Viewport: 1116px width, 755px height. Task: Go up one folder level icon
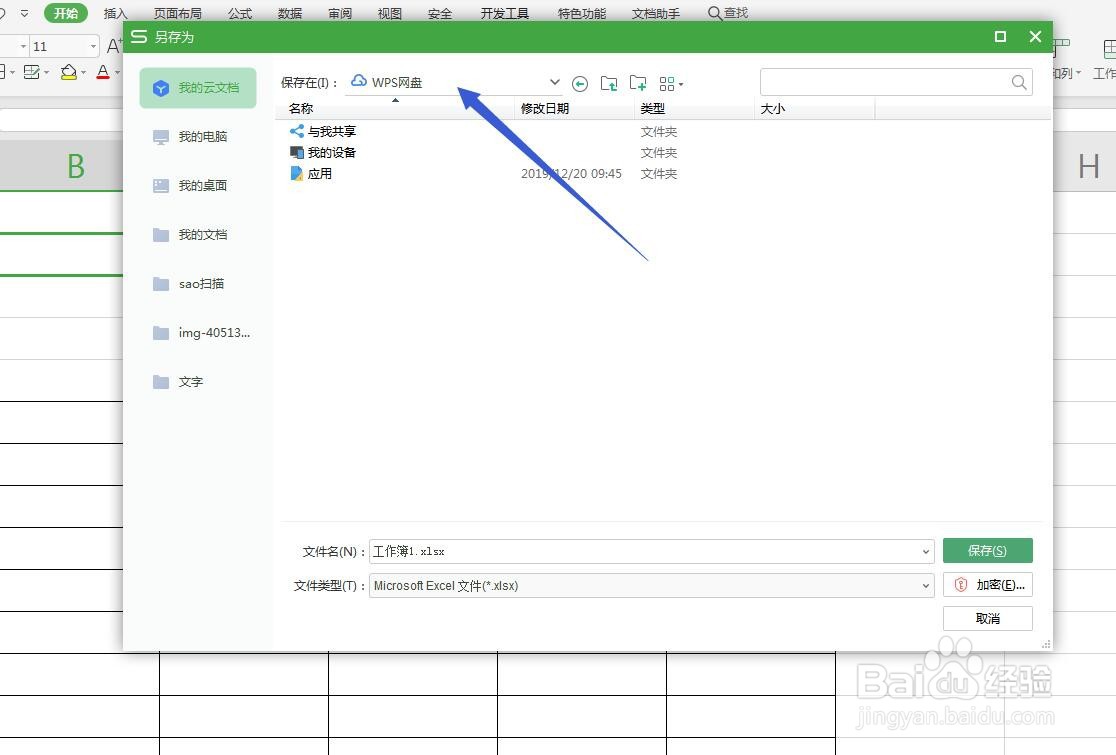tap(609, 83)
